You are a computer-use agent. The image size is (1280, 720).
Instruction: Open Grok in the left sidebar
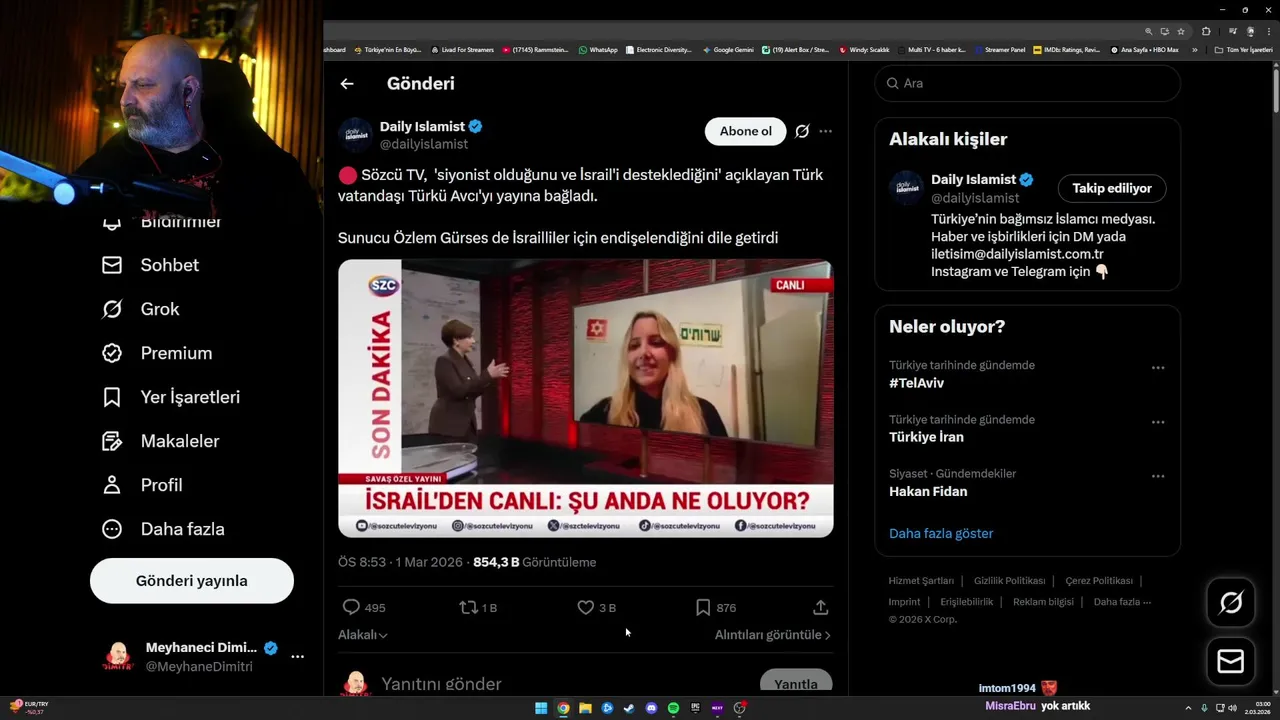141,309
